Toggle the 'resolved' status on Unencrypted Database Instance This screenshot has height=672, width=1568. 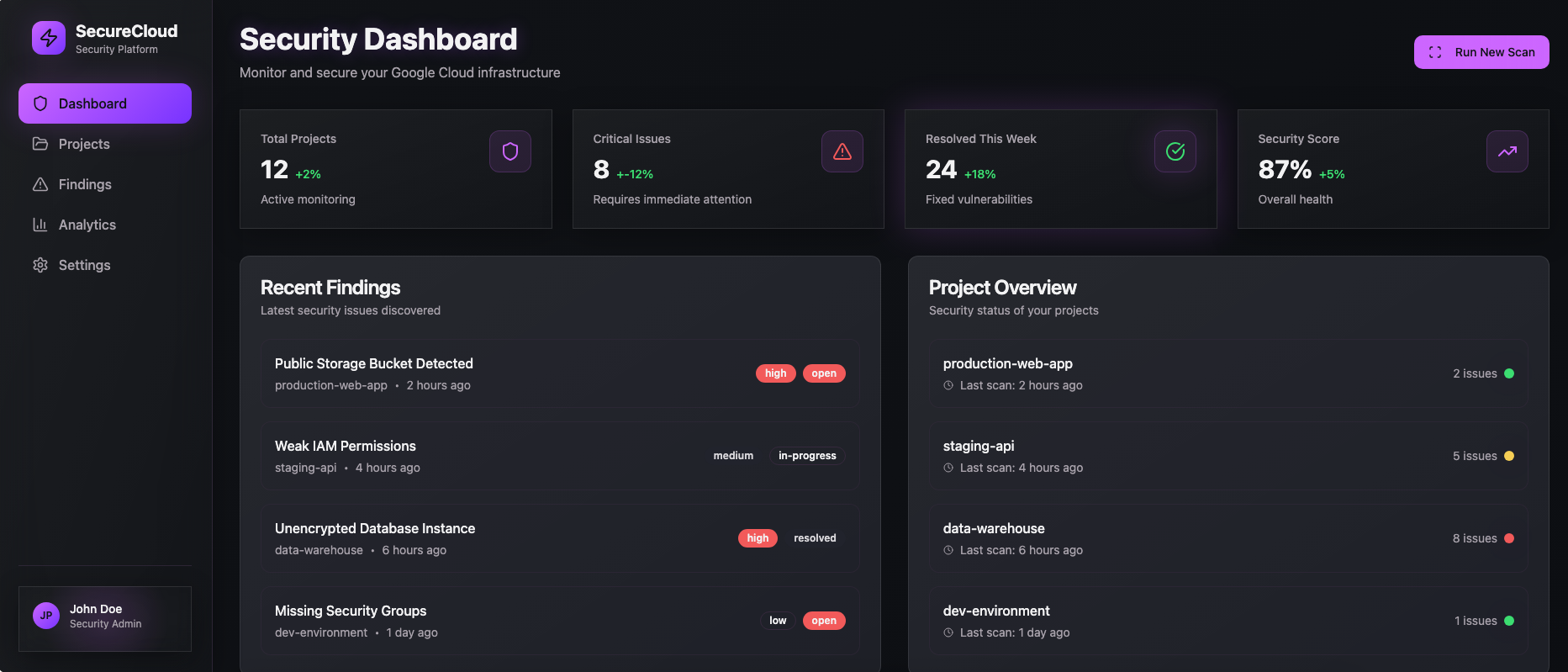tap(814, 537)
